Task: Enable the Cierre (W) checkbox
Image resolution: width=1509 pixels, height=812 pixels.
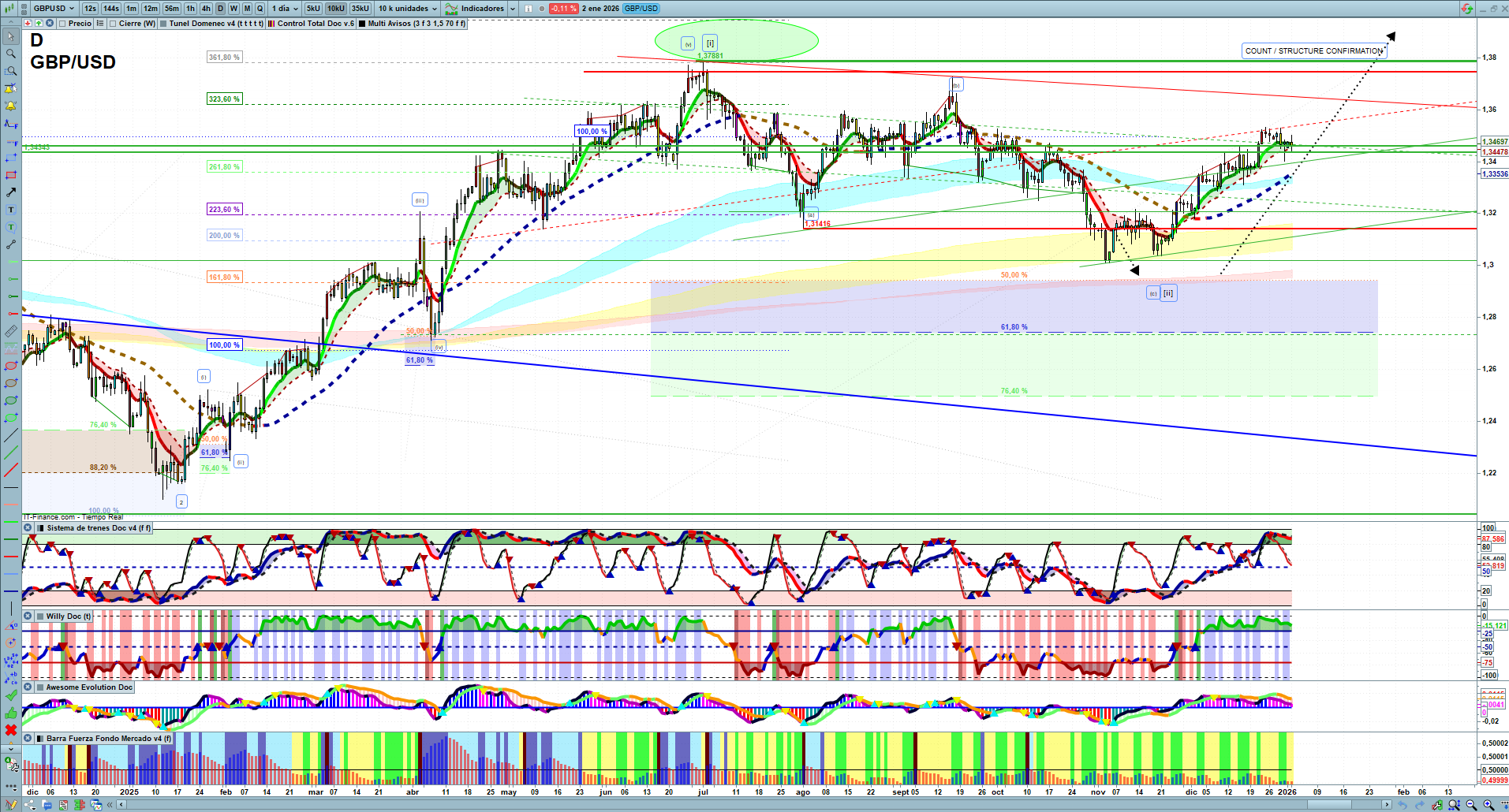Action: pos(113,24)
